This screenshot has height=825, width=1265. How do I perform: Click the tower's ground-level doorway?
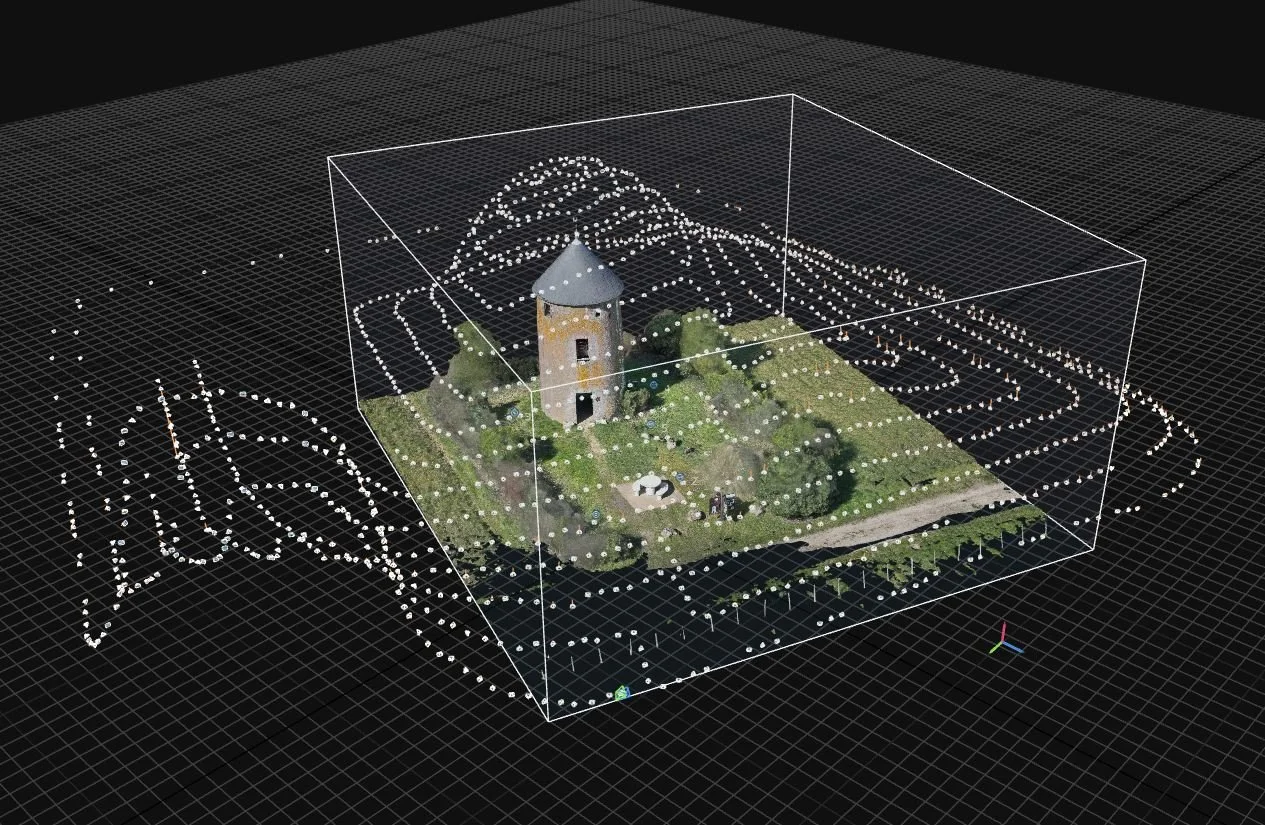tap(584, 407)
